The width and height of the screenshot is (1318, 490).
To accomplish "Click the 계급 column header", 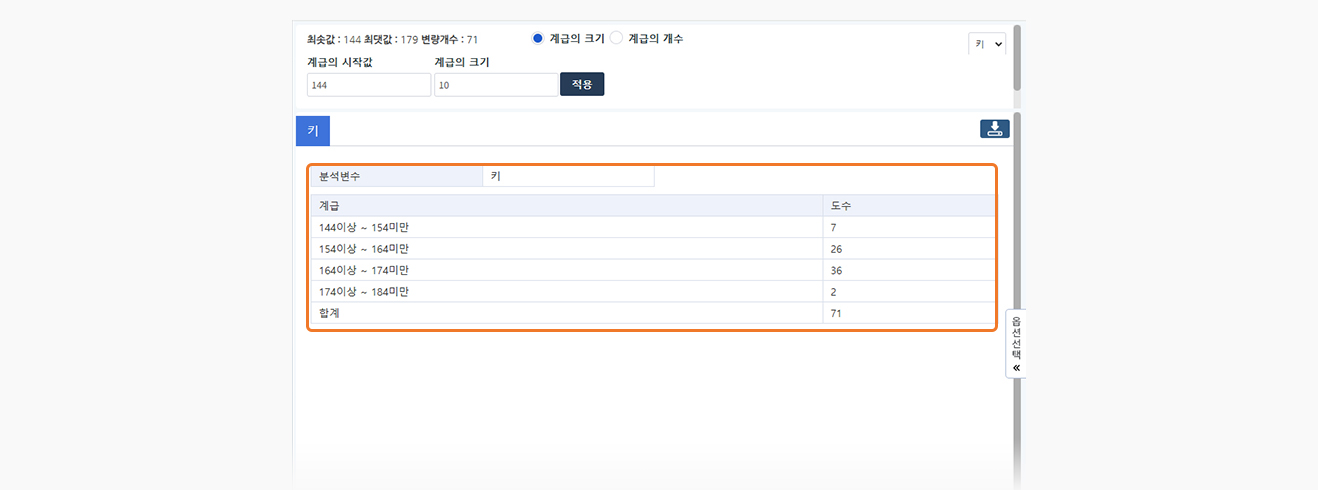I will coord(565,205).
